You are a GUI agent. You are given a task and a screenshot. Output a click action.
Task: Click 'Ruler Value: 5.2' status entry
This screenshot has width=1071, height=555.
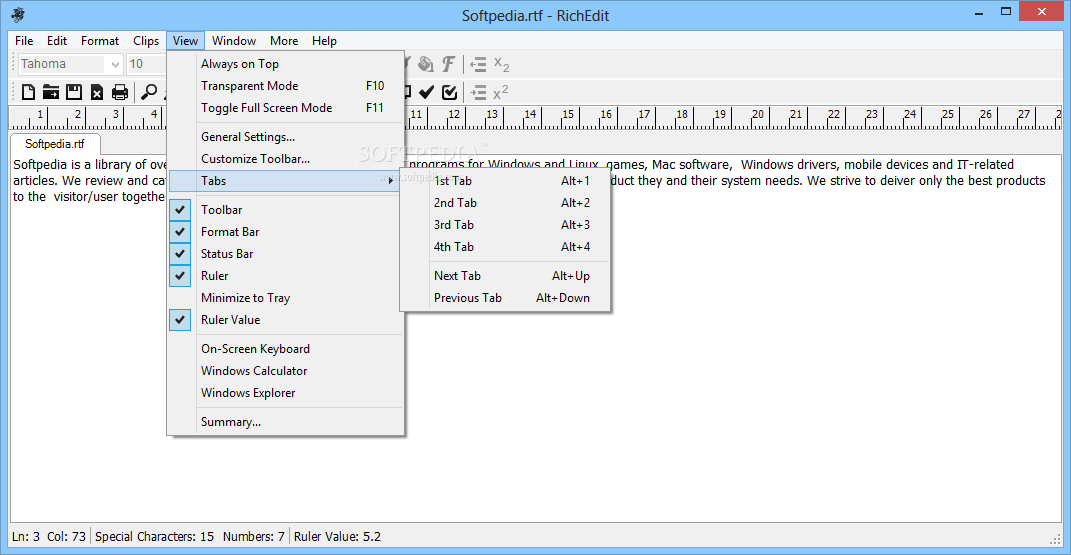[337, 537]
